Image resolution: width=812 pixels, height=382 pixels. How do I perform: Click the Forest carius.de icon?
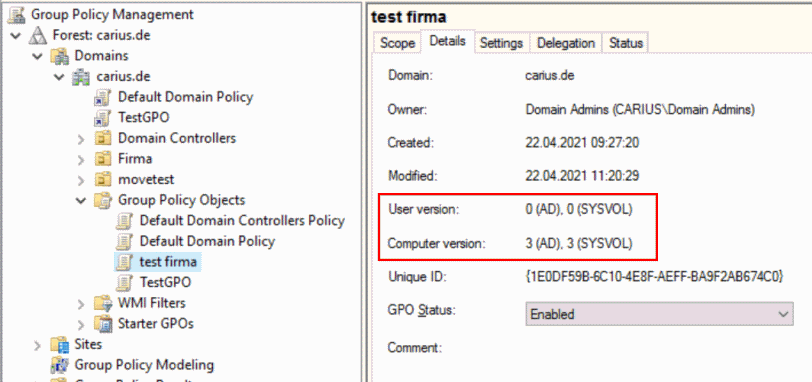[x=37, y=36]
